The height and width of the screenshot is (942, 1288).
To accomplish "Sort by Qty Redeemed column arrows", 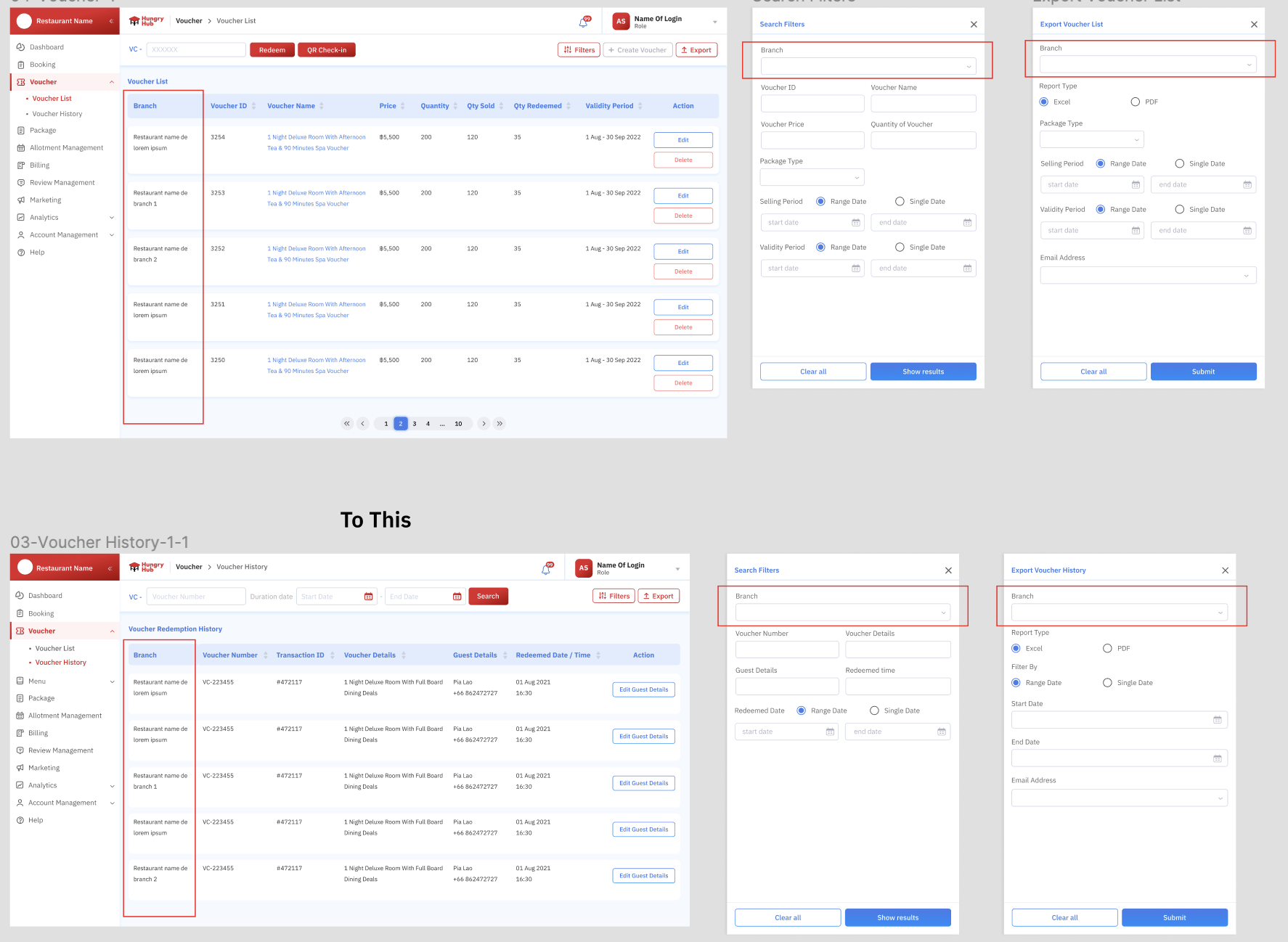I will (x=568, y=106).
